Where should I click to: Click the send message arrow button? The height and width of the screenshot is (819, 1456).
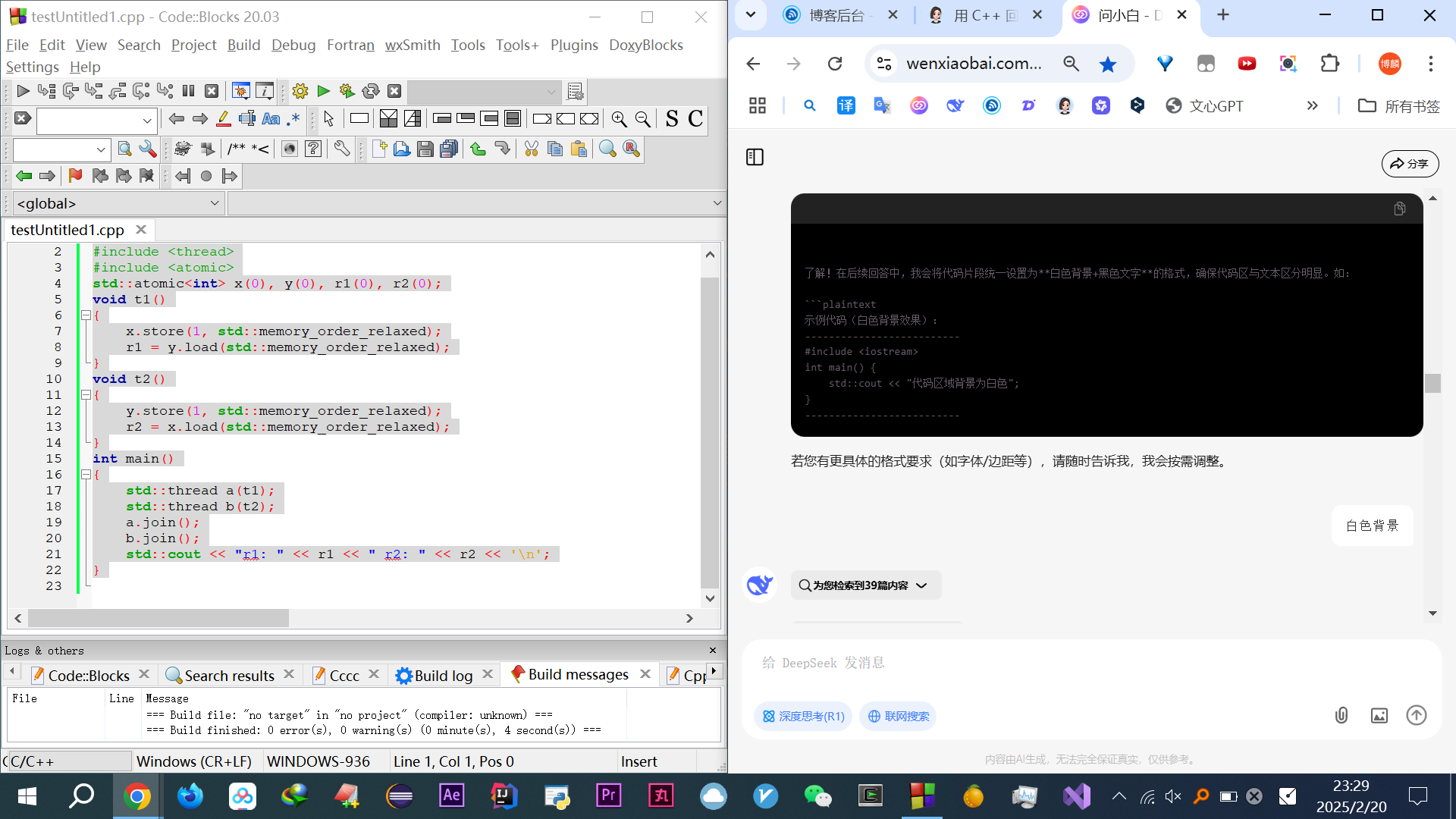click(1417, 715)
